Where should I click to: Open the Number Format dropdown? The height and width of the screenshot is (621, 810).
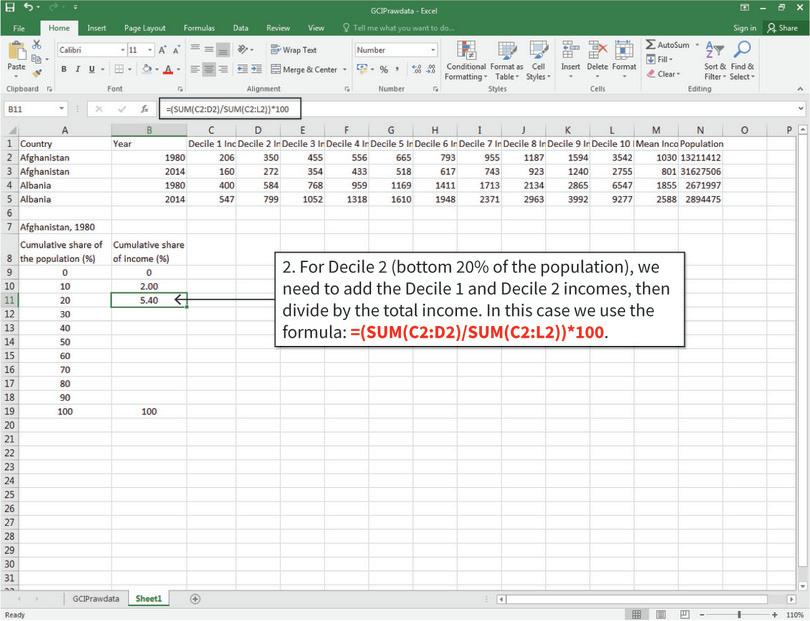pos(435,49)
